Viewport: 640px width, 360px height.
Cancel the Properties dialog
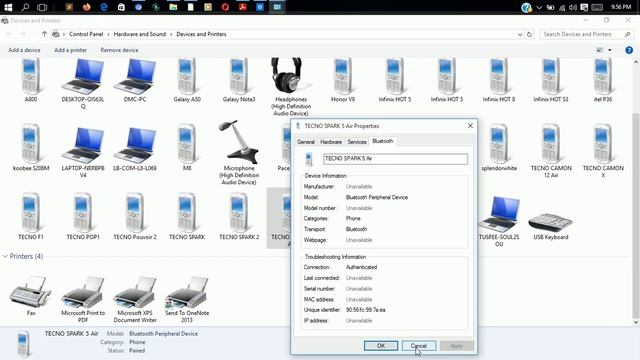tap(419, 346)
